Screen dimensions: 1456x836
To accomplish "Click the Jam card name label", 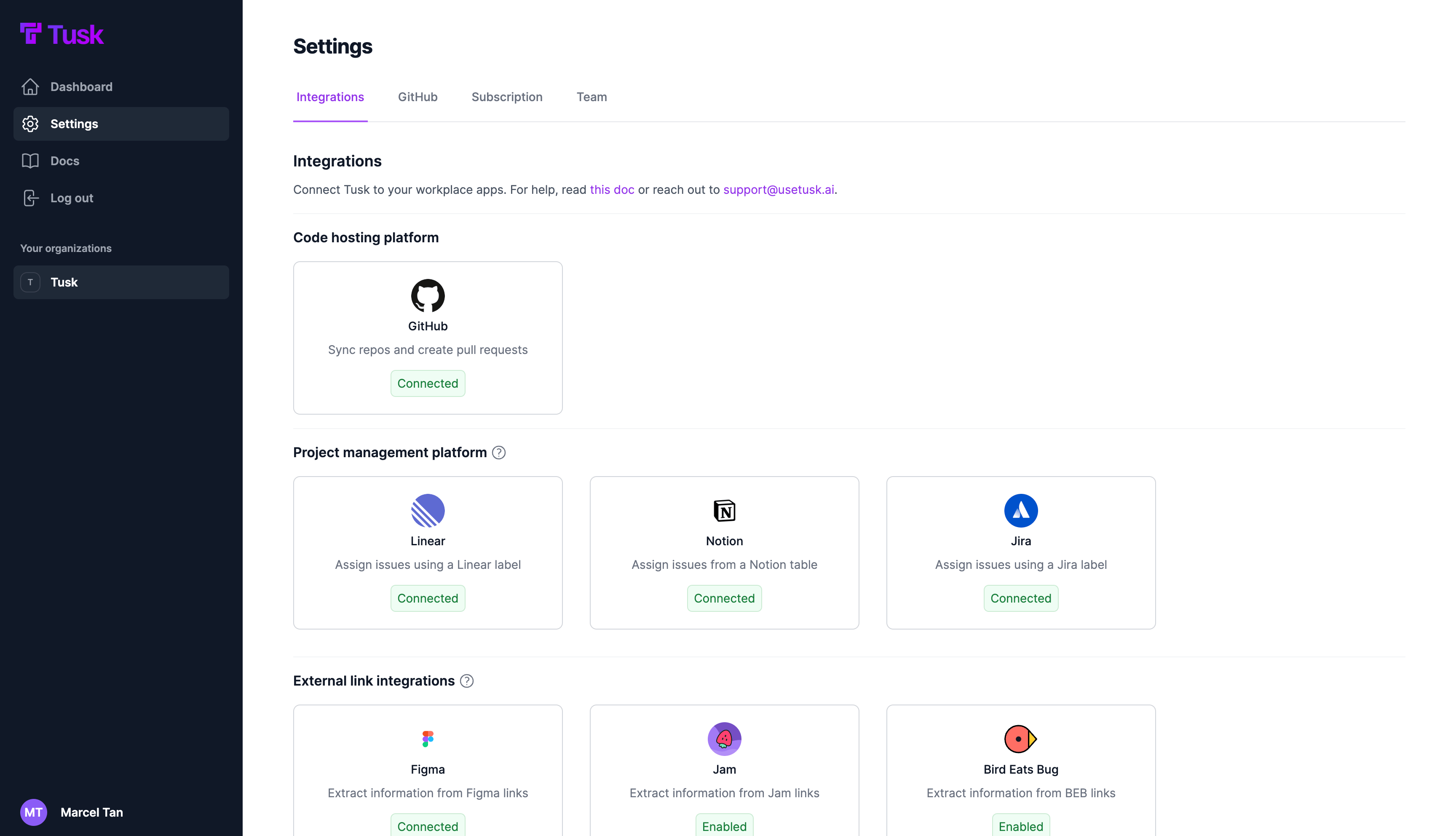I will (x=724, y=769).
